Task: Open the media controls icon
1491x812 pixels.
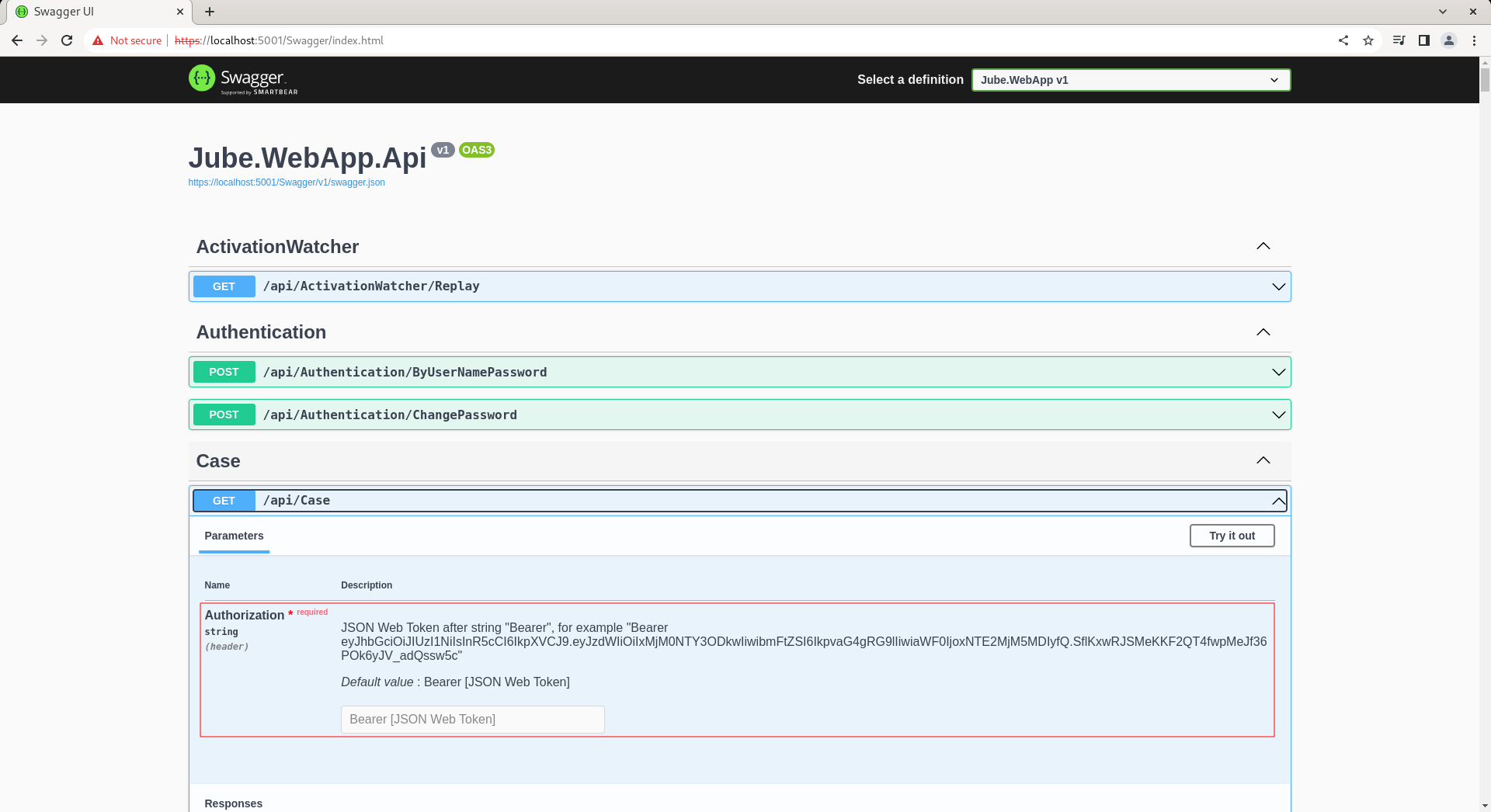Action: tap(1399, 40)
